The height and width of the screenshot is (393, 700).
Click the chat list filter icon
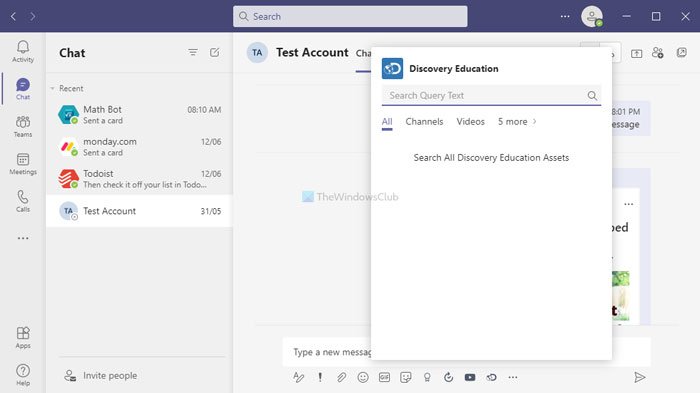[x=193, y=53]
